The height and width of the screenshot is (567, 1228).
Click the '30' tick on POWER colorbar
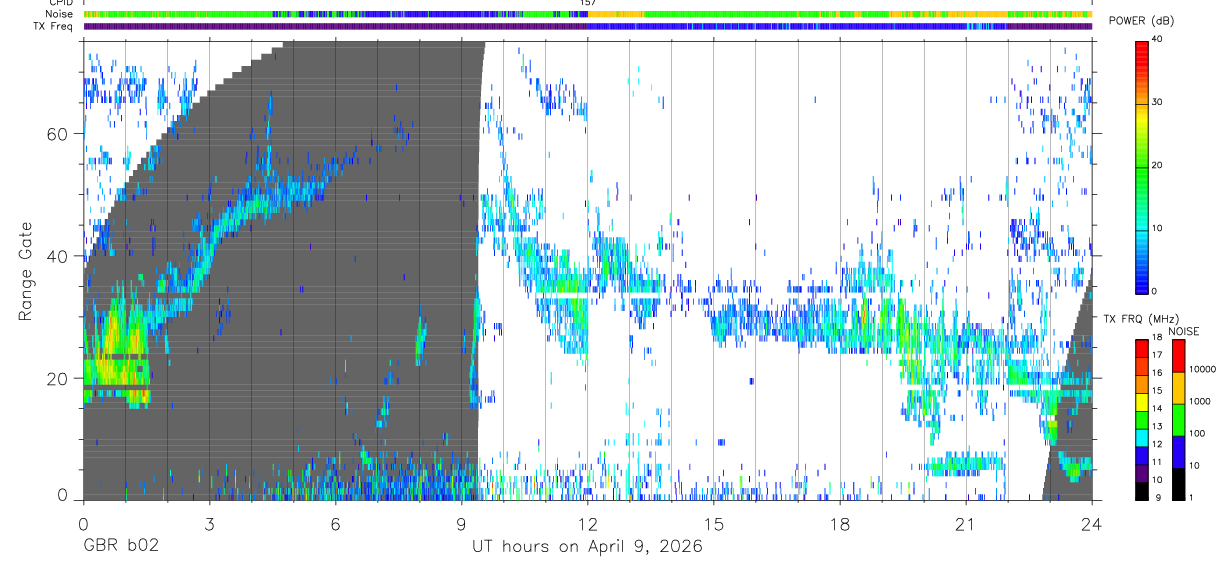pyautogui.click(x=1159, y=103)
